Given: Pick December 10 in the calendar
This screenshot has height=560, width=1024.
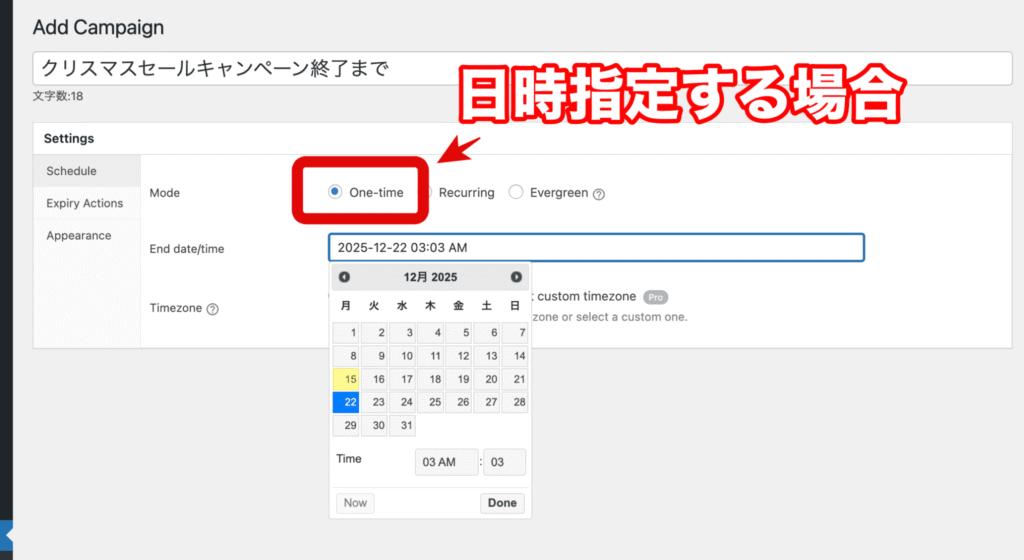Looking at the screenshot, I should (x=402, y=356).
